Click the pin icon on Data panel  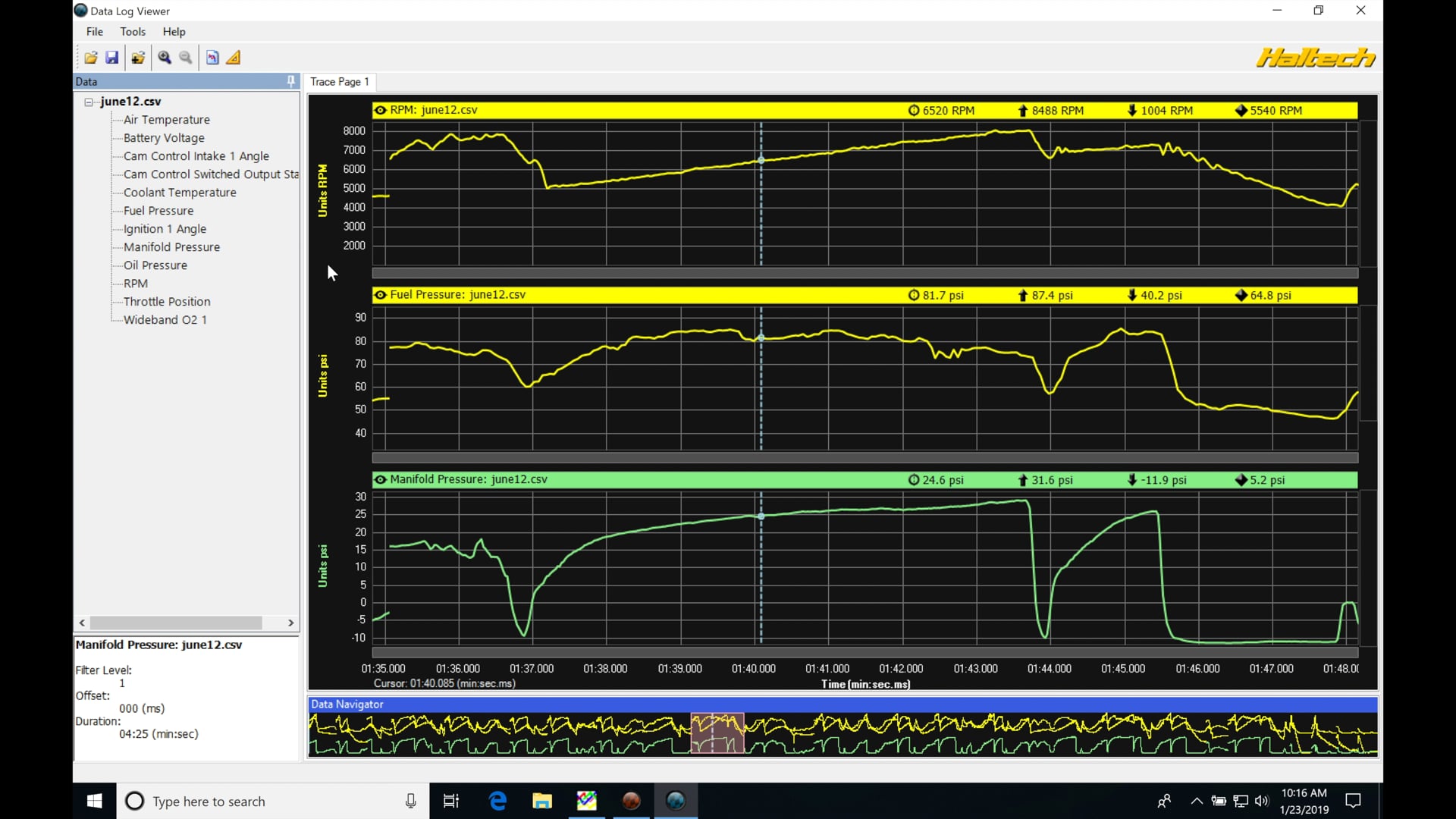pos(290,81)
